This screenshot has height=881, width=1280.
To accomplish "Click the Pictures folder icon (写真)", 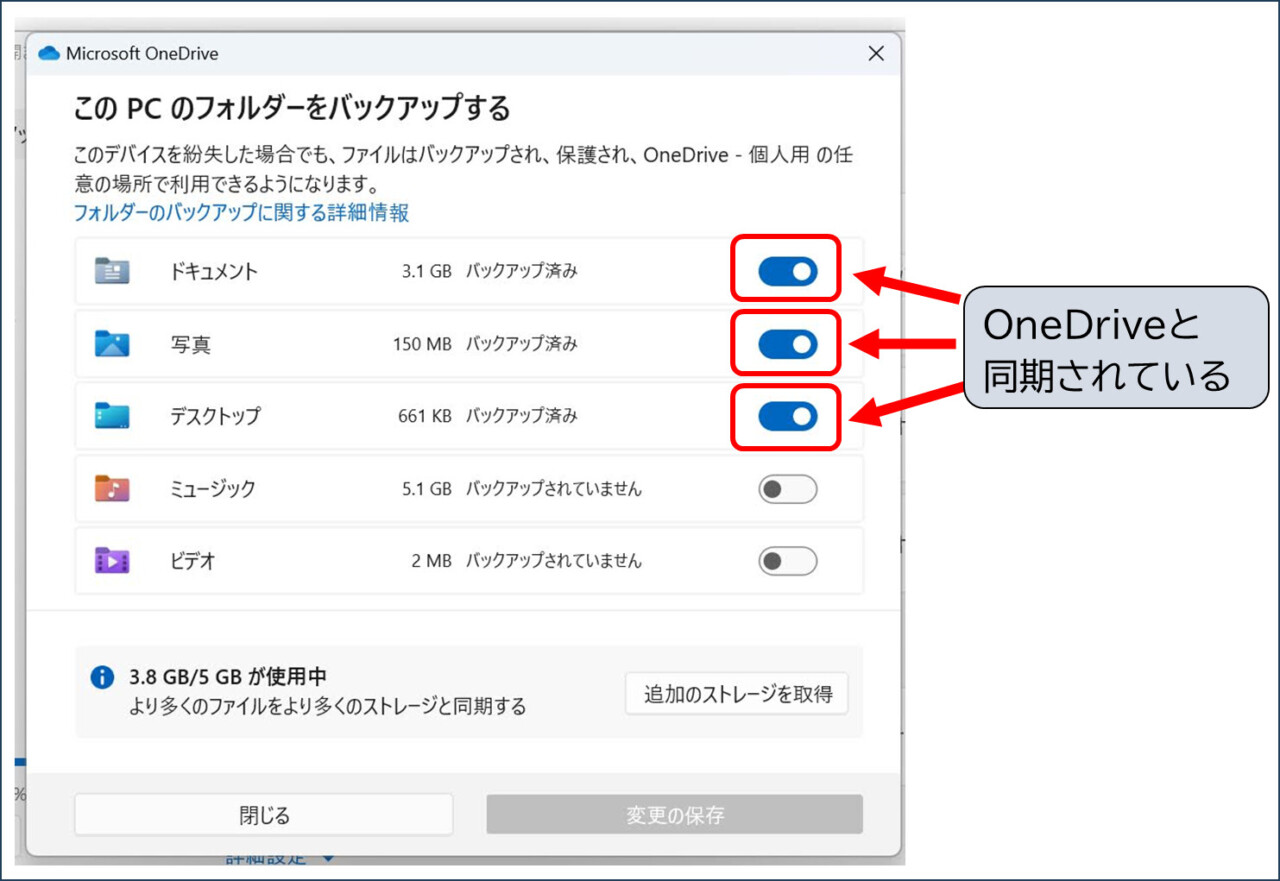I will coord(112,344).
